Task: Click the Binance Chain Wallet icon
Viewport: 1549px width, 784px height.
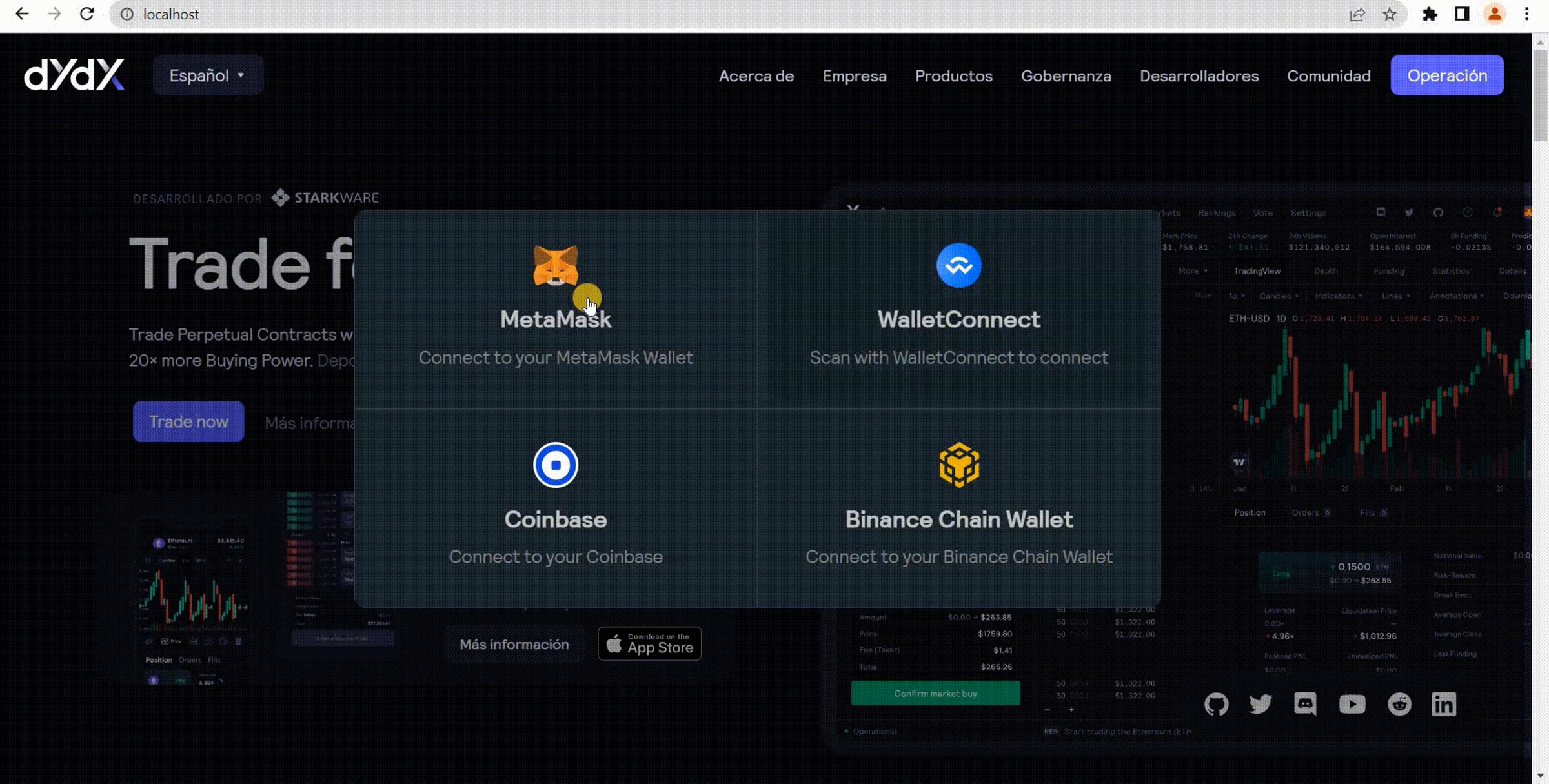Action: 959,465
